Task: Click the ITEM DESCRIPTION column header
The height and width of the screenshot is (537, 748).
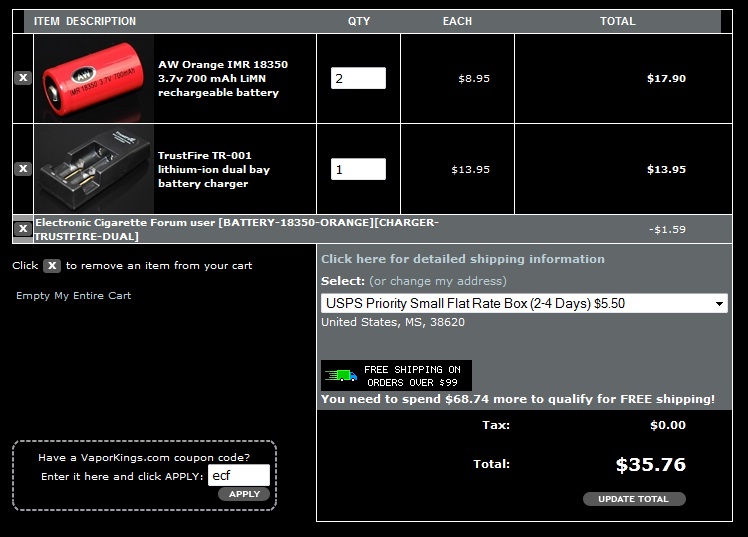Action: tap(85, 21)
